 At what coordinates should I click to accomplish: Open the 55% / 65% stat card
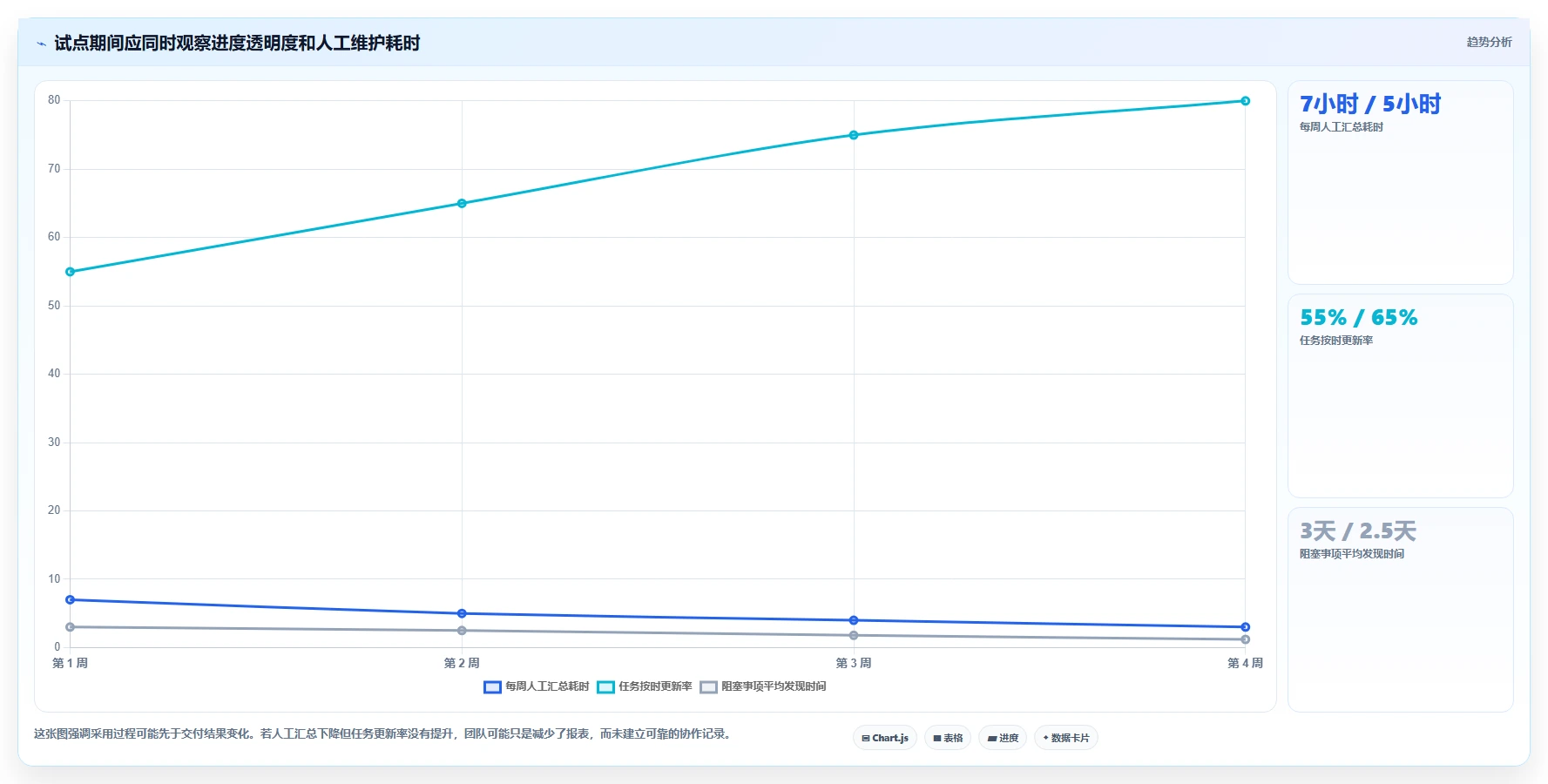click(1401, 396)
